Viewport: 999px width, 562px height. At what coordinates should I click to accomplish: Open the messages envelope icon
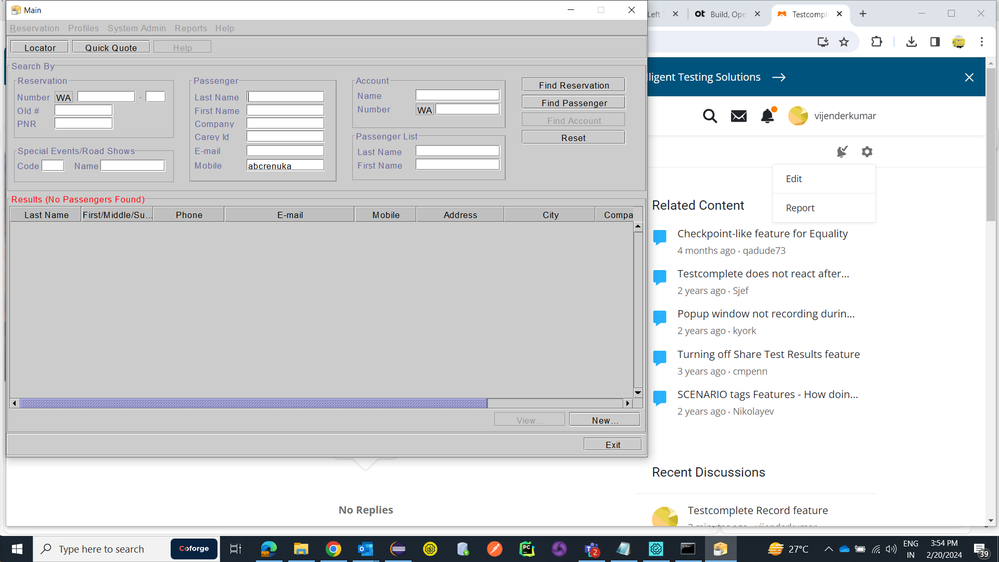pos(739,116)
